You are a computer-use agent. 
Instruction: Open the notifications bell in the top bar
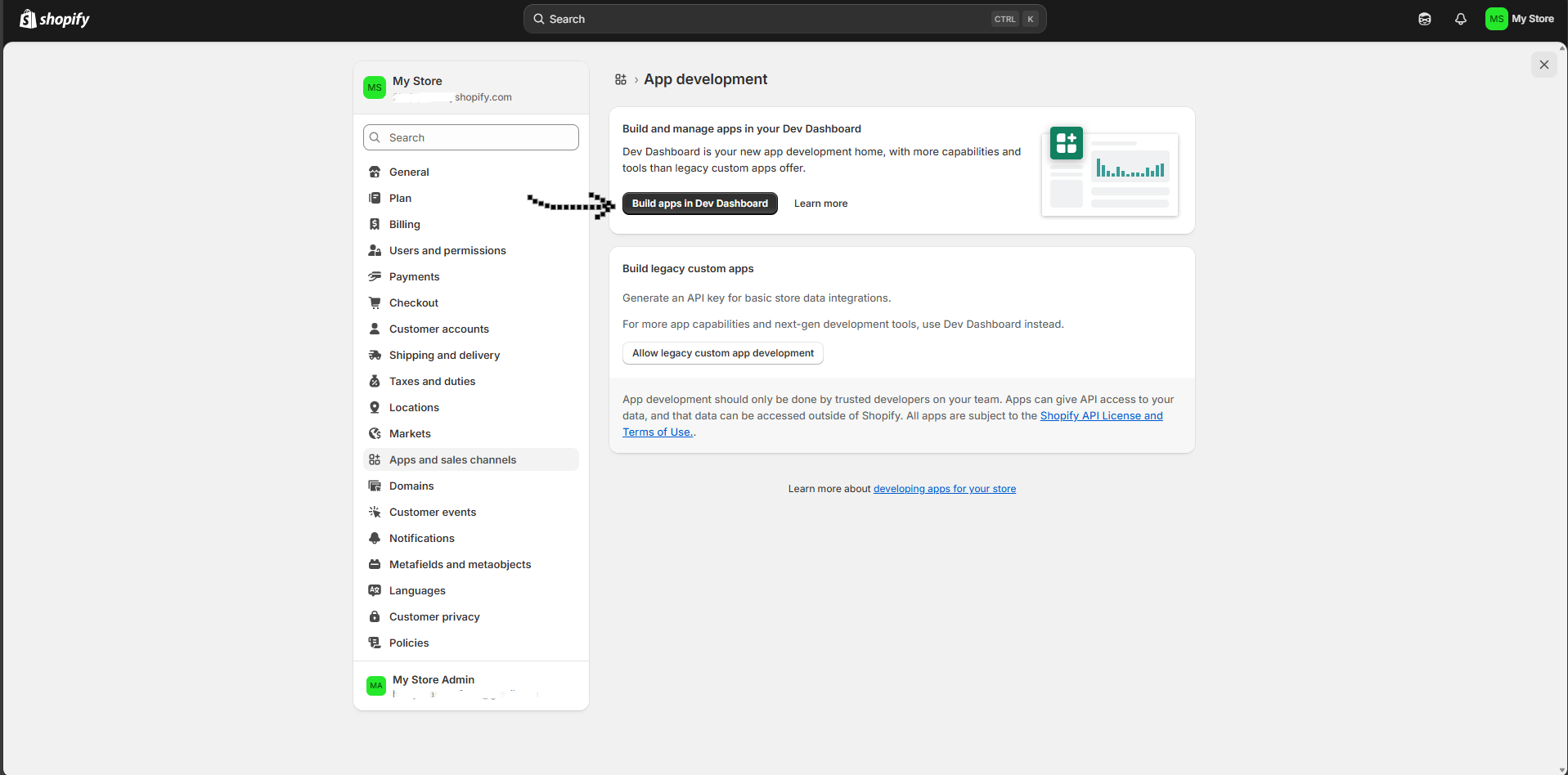[x=1461, y=19]
